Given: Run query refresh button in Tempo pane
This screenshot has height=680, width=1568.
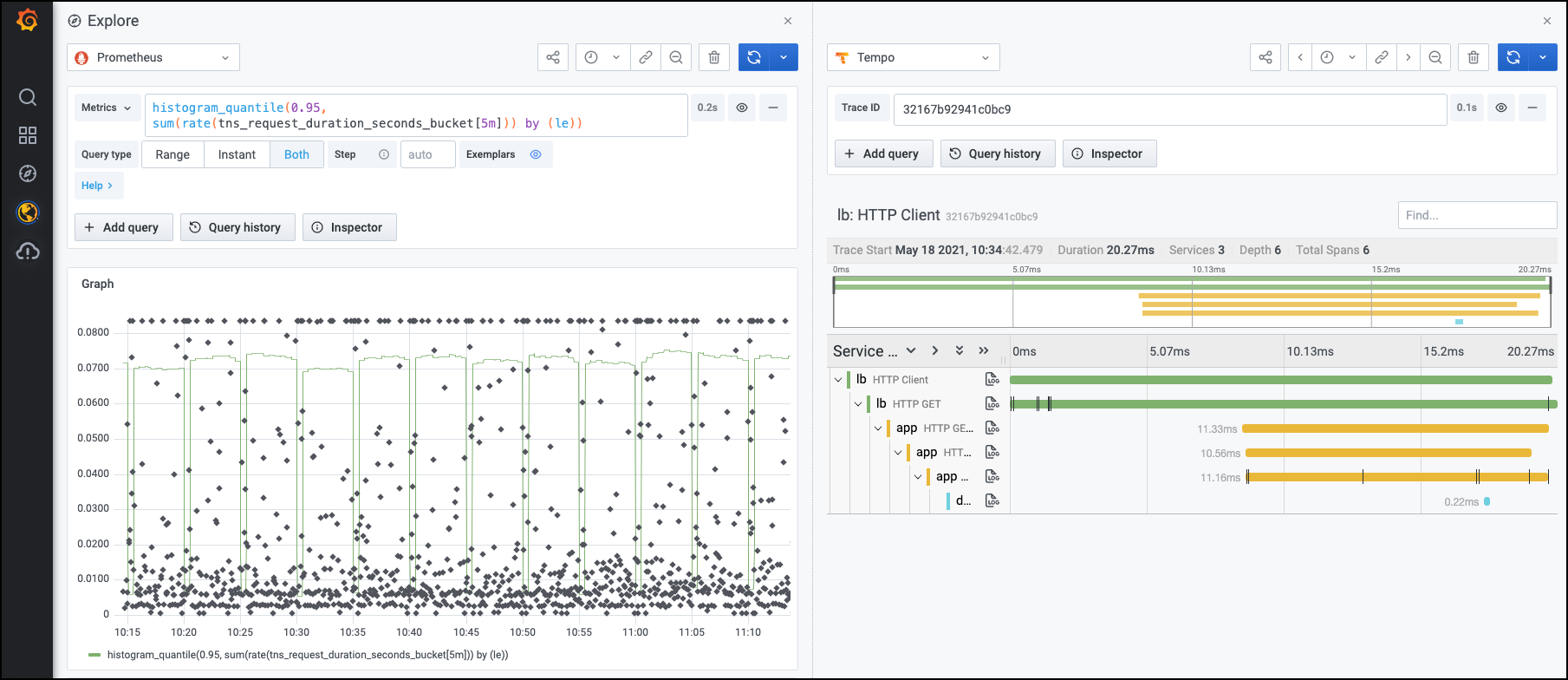Looking at the screenshot, I should point(1513,57).
